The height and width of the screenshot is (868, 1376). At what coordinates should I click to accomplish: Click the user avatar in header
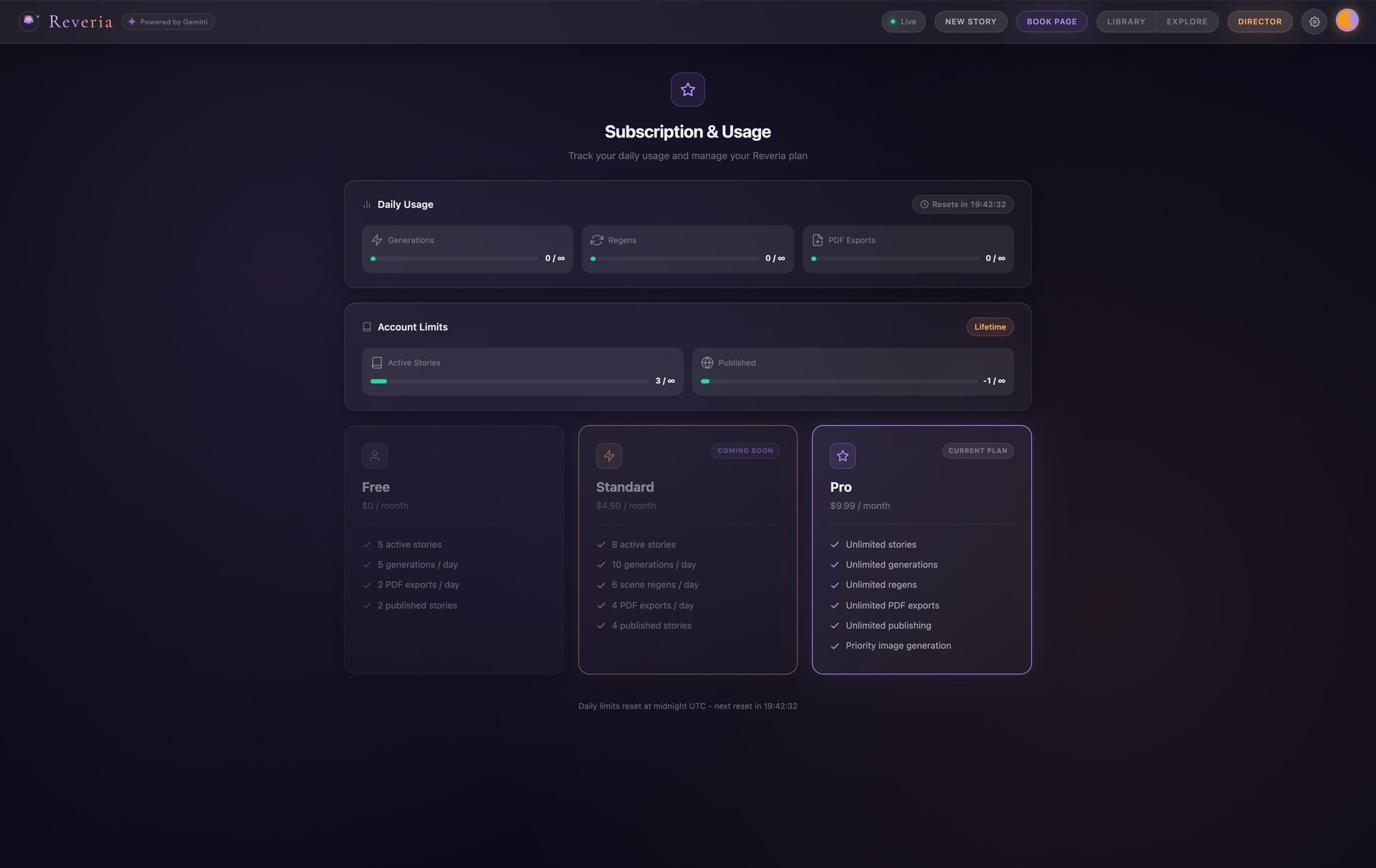[x=1347, y=21]
